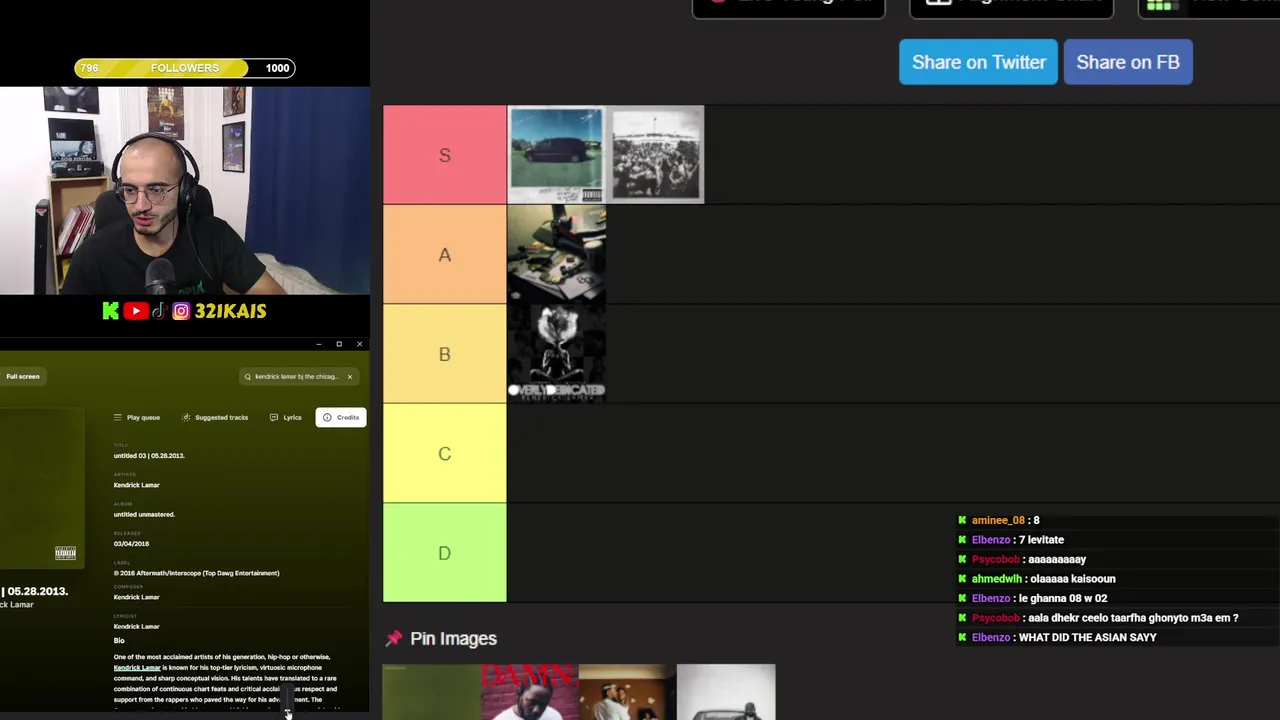Screen dimensions: 1280x720
Task: Click the release date 03/04/2016
Action: [131, 544]
